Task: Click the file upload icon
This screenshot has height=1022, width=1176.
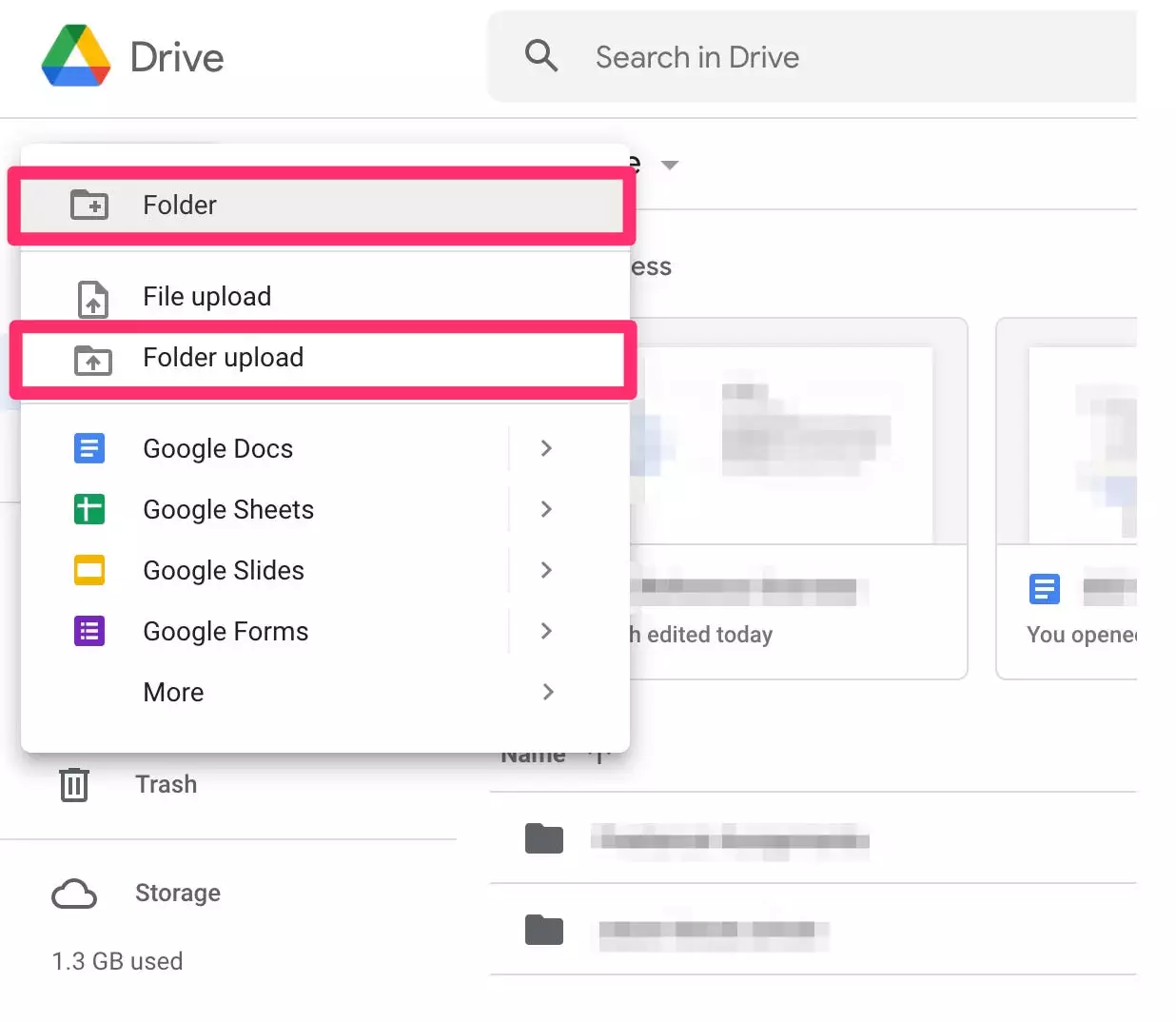Action: coord(92,298)
